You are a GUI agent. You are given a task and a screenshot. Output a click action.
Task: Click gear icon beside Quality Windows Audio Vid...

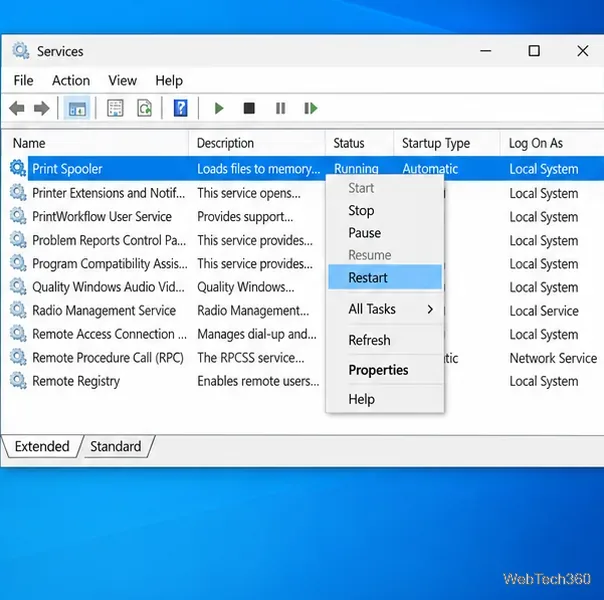[x=18, y=287]
